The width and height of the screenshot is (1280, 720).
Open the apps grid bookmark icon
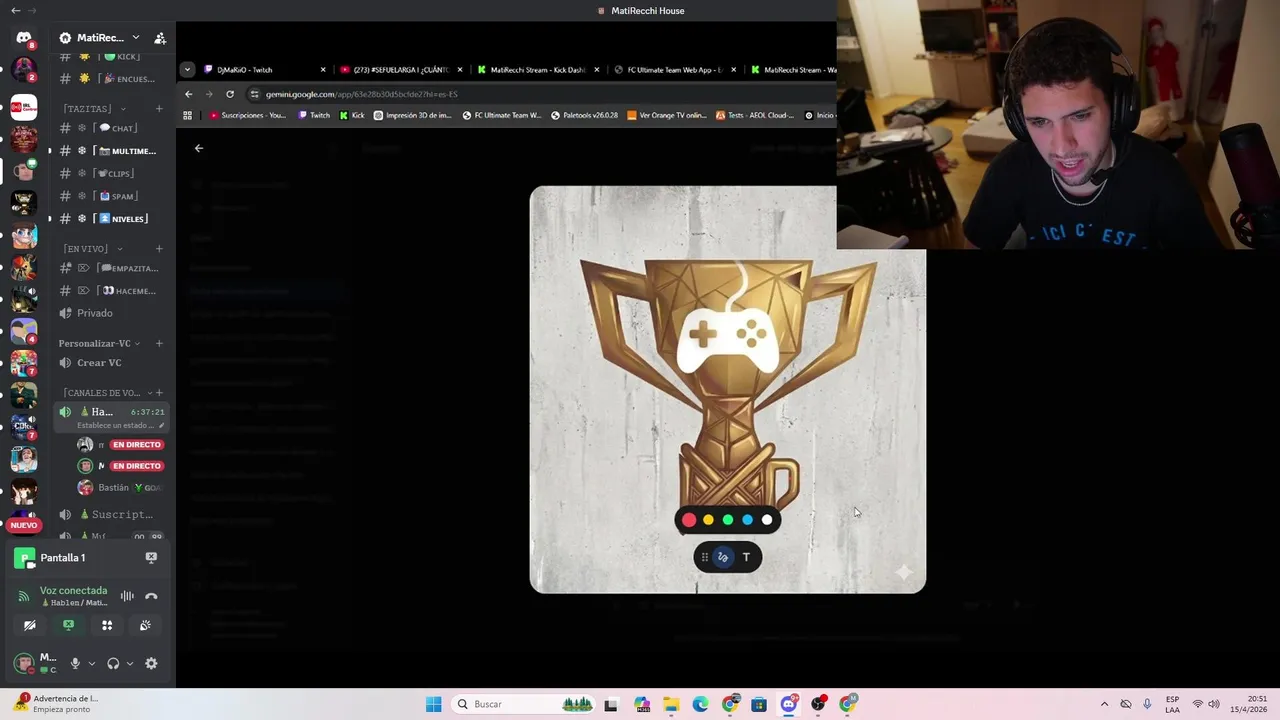[x=187, y=115]
